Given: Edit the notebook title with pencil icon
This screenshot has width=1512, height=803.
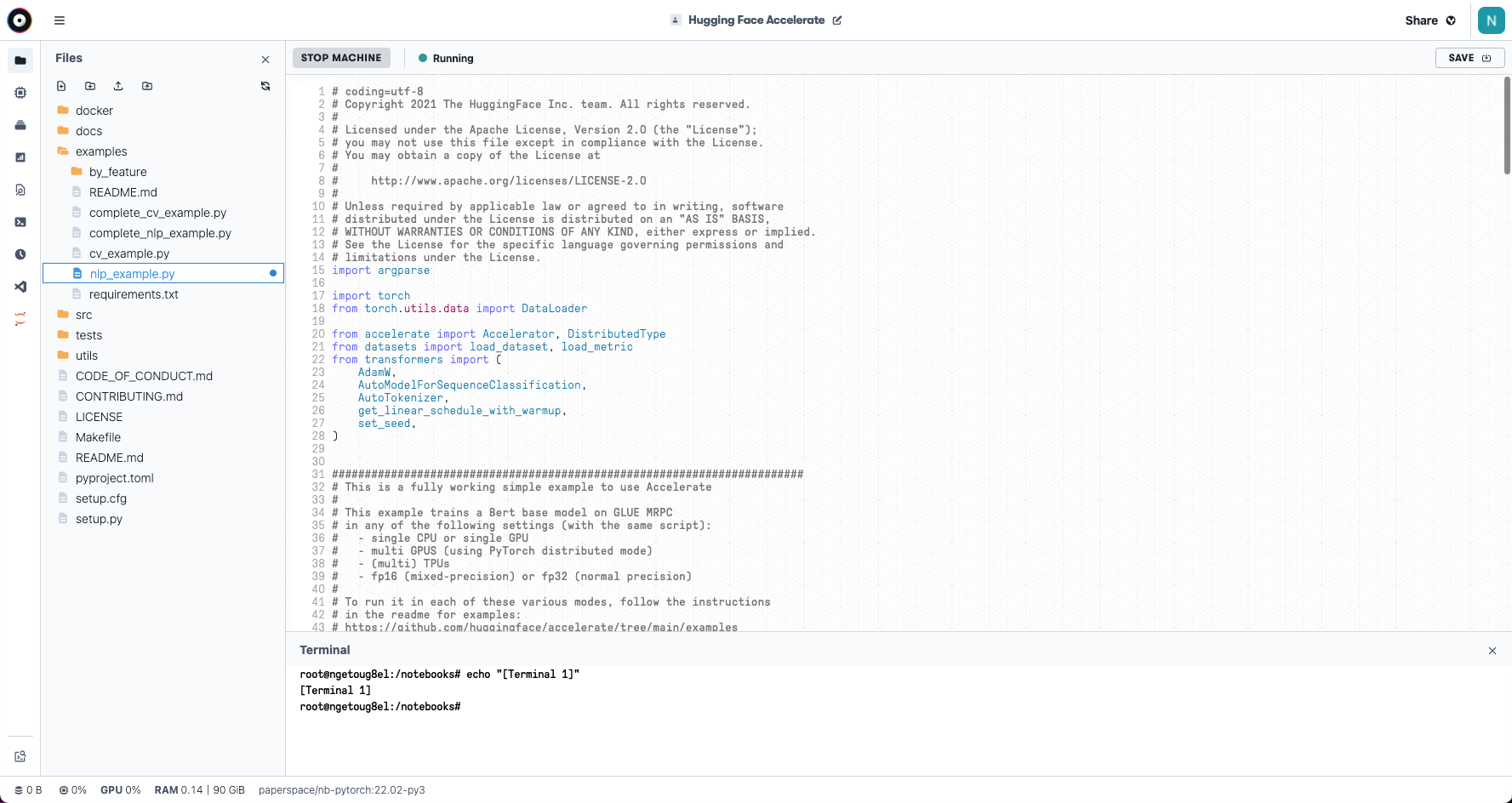Looking at the screenshot, I should 837,20.
